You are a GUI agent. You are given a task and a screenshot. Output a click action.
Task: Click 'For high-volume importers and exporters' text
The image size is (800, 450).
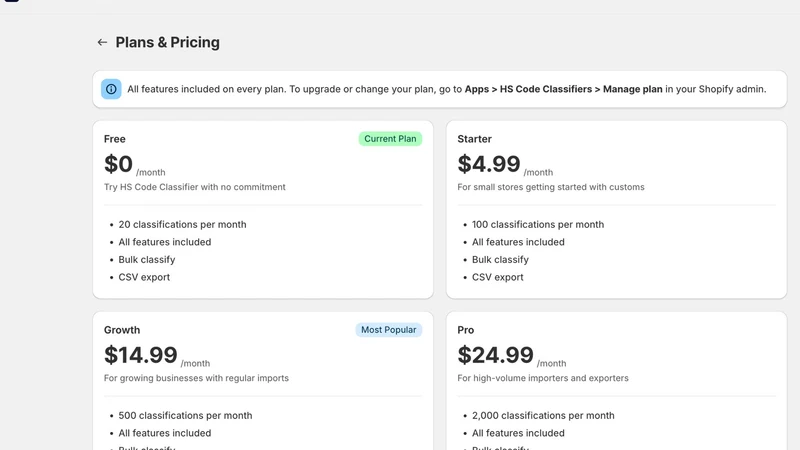pyautogui.click(x=543, y=378)
